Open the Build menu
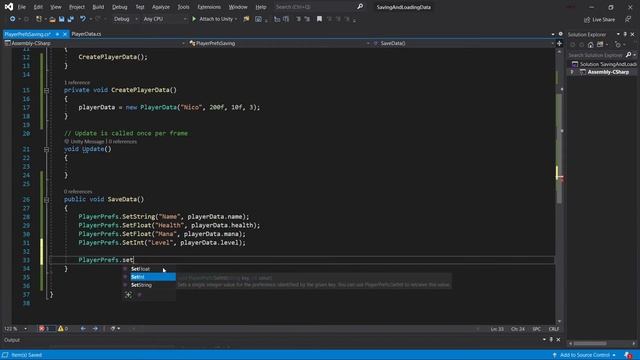 point(98,7)
